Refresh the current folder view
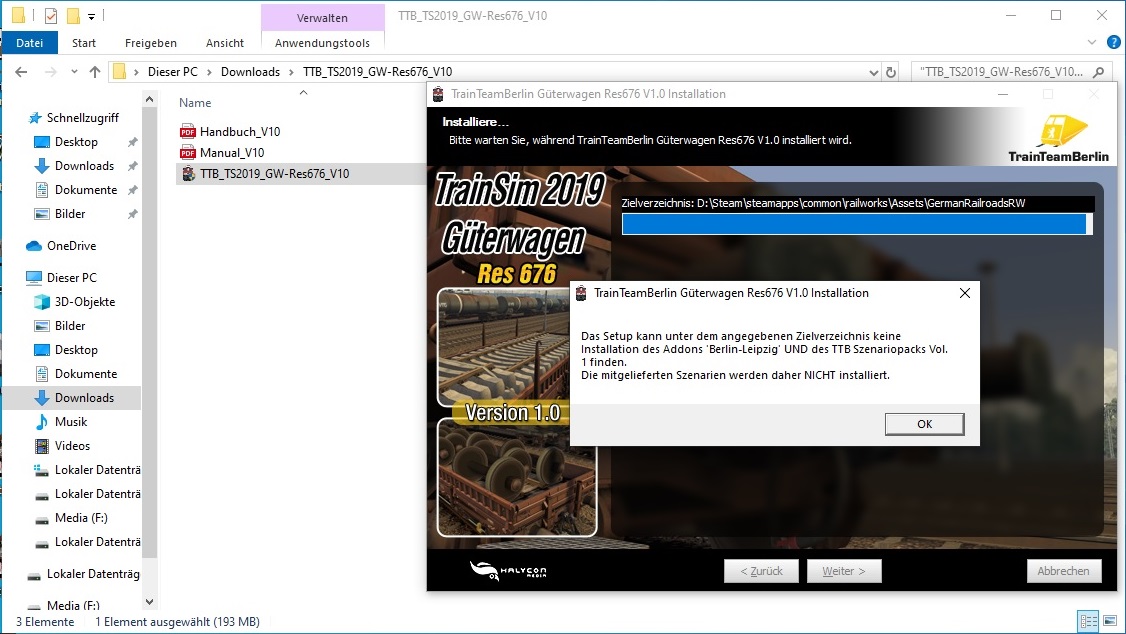The height and width of the screenshot is (634, 1126). pos(891,73)
